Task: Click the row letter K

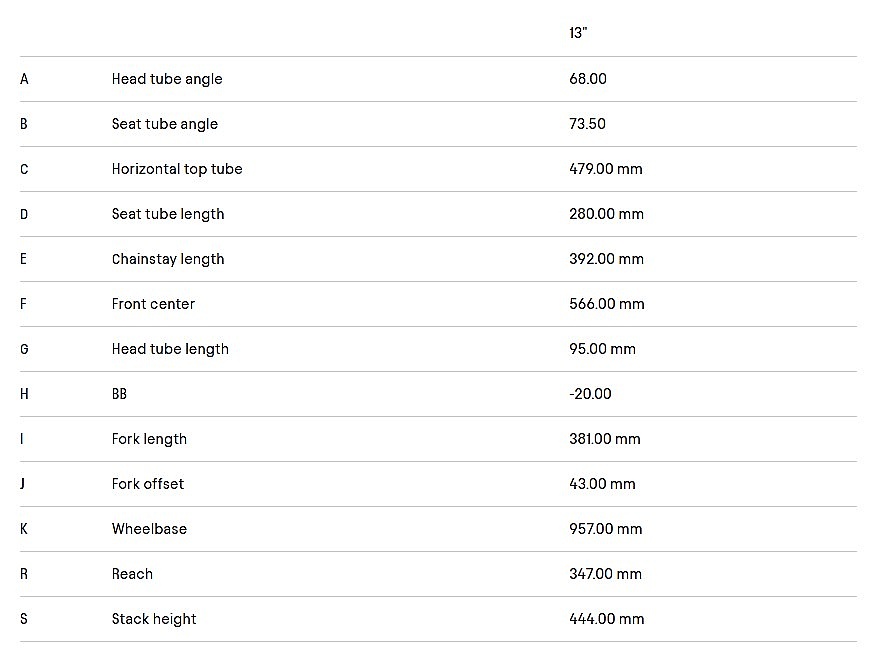Action: tap(24, 529)
